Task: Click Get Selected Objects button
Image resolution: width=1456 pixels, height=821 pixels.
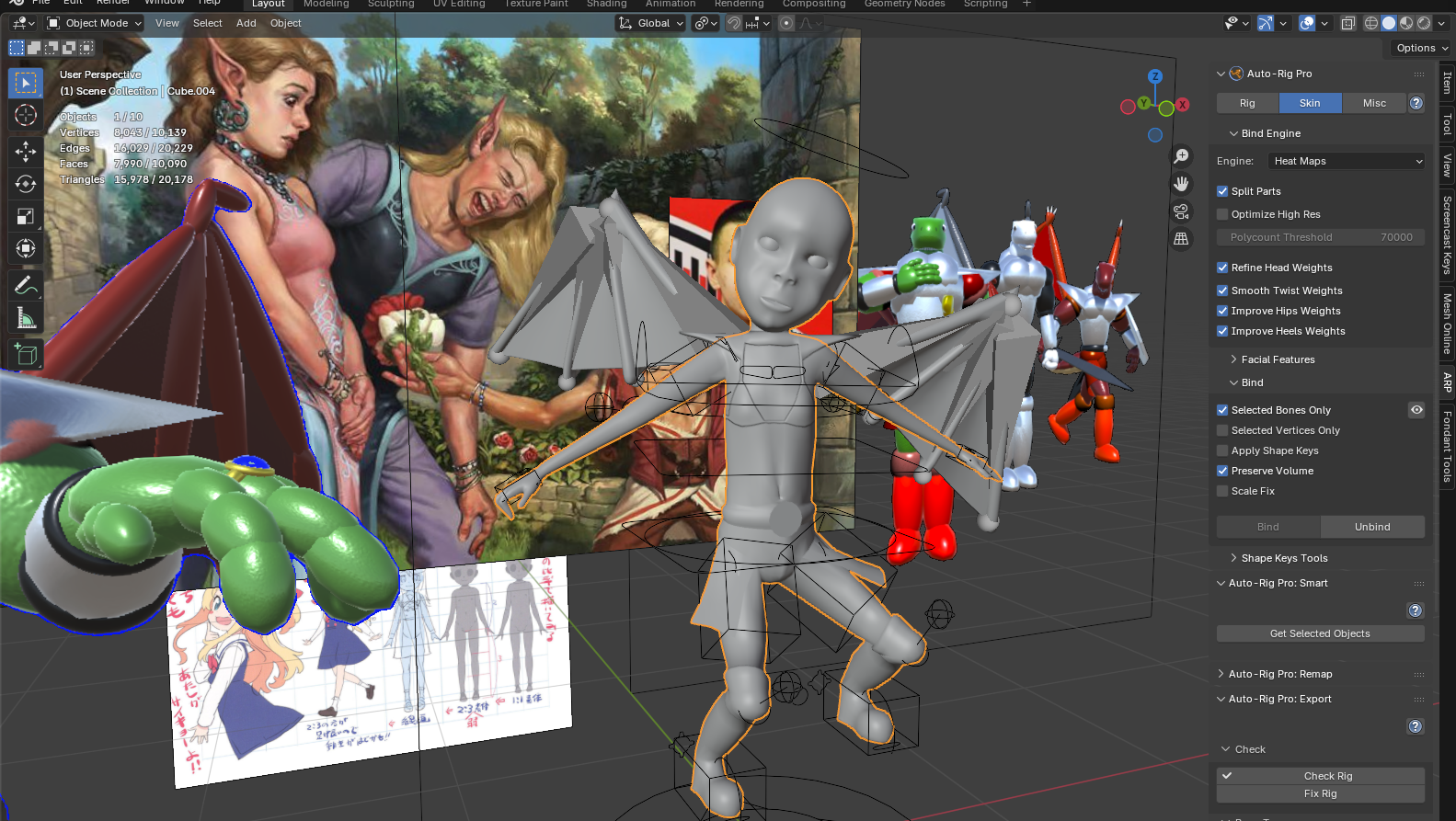Action: 1320,633
